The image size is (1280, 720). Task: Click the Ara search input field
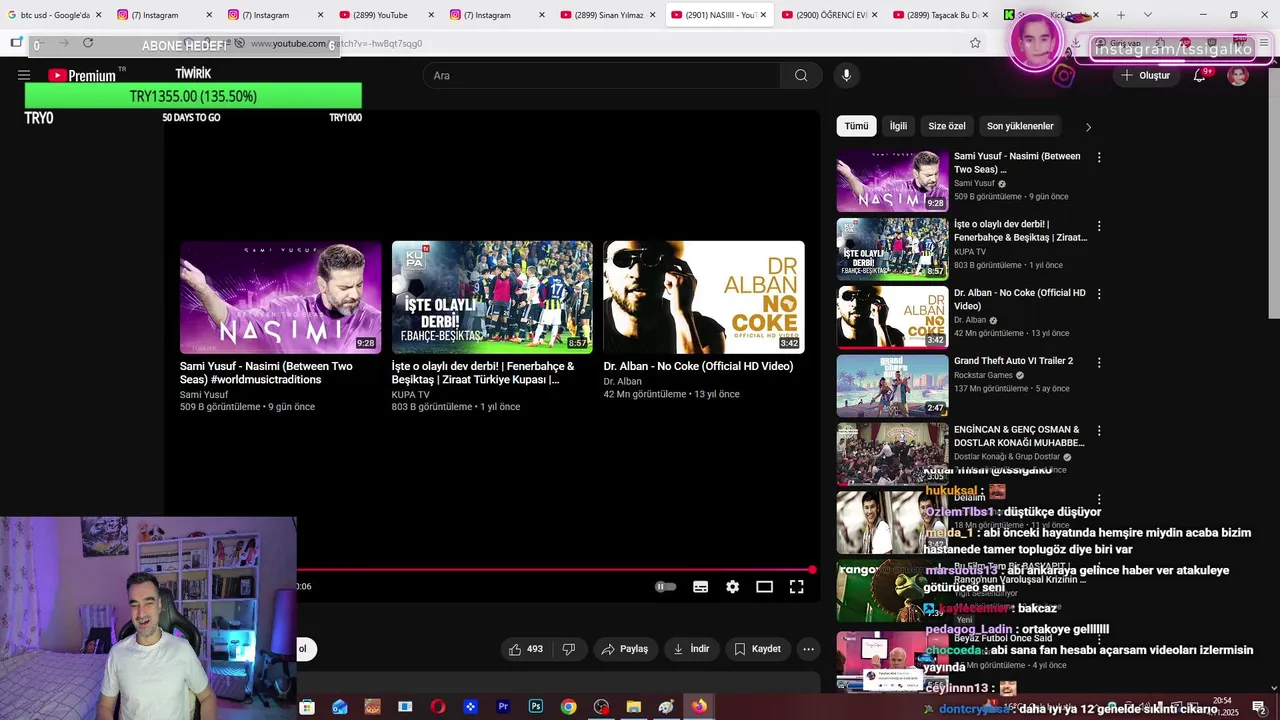[601, 76]
